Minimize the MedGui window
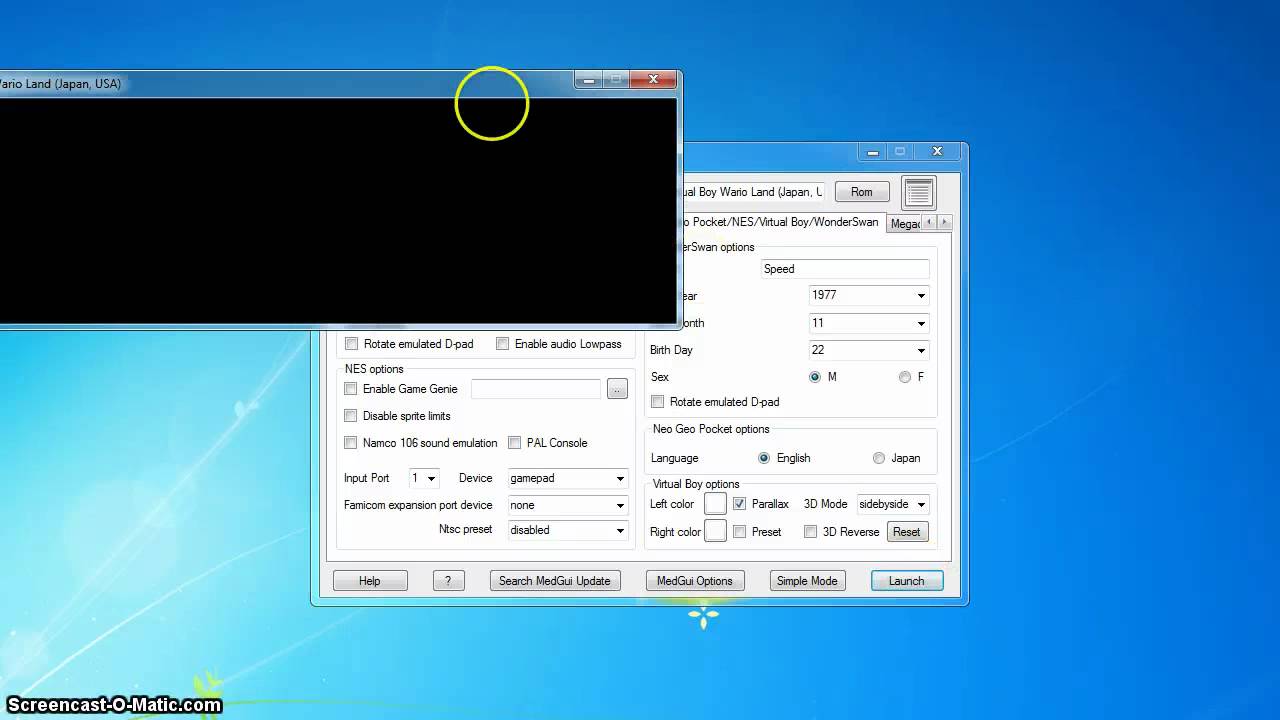 tap(873, 152)
